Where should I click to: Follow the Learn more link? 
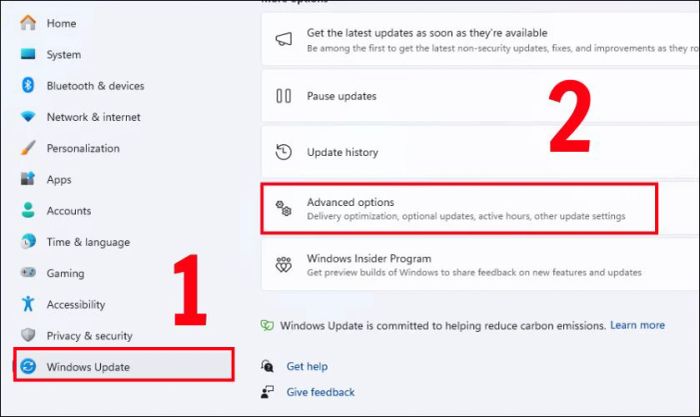pyautogui.click(x=638, y=325)
